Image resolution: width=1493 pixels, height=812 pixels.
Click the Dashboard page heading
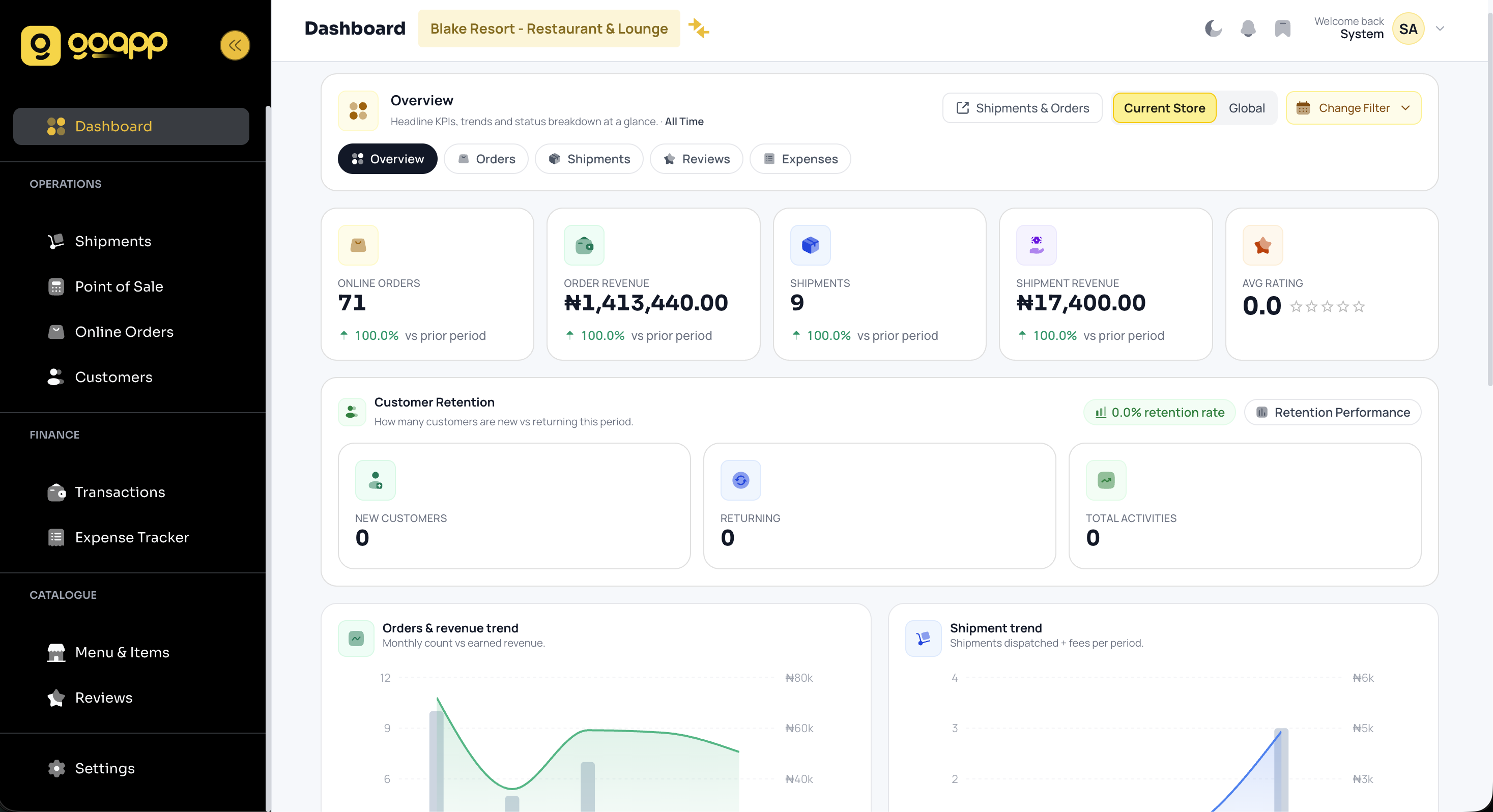pyautogui.click(x=355, y=28)
